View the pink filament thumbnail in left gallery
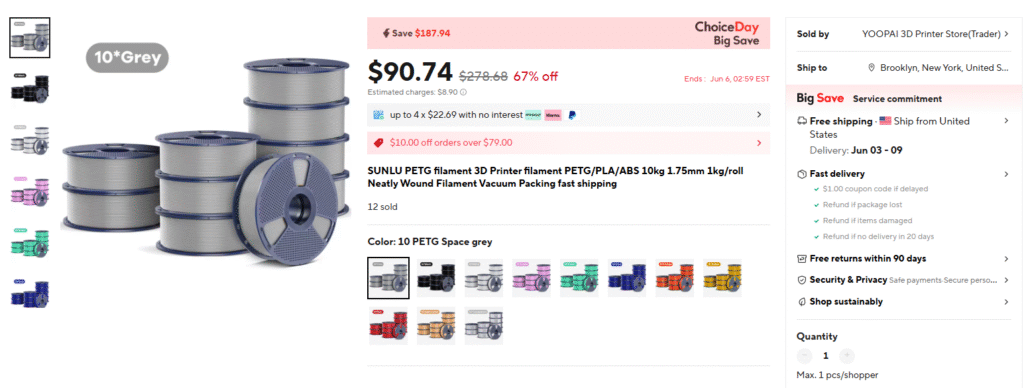The height and width of the screenshot is (388, 1024). (x=29, y=190)
